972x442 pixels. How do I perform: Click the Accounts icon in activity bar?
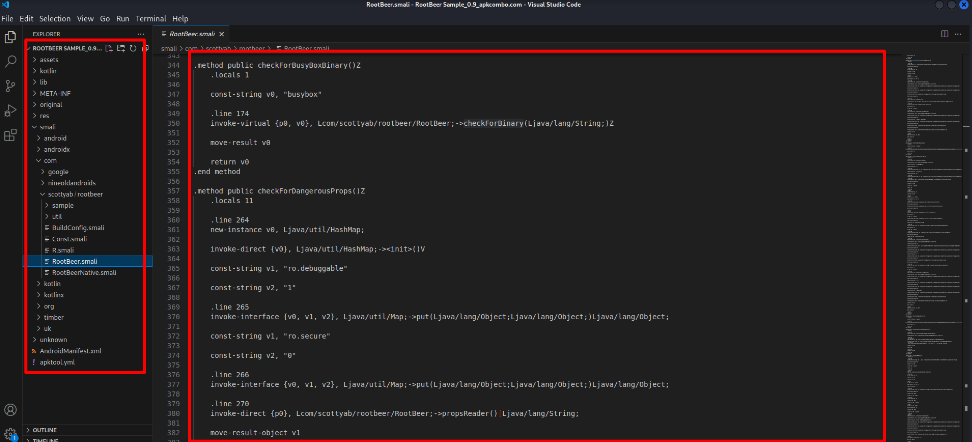point(11,410)
